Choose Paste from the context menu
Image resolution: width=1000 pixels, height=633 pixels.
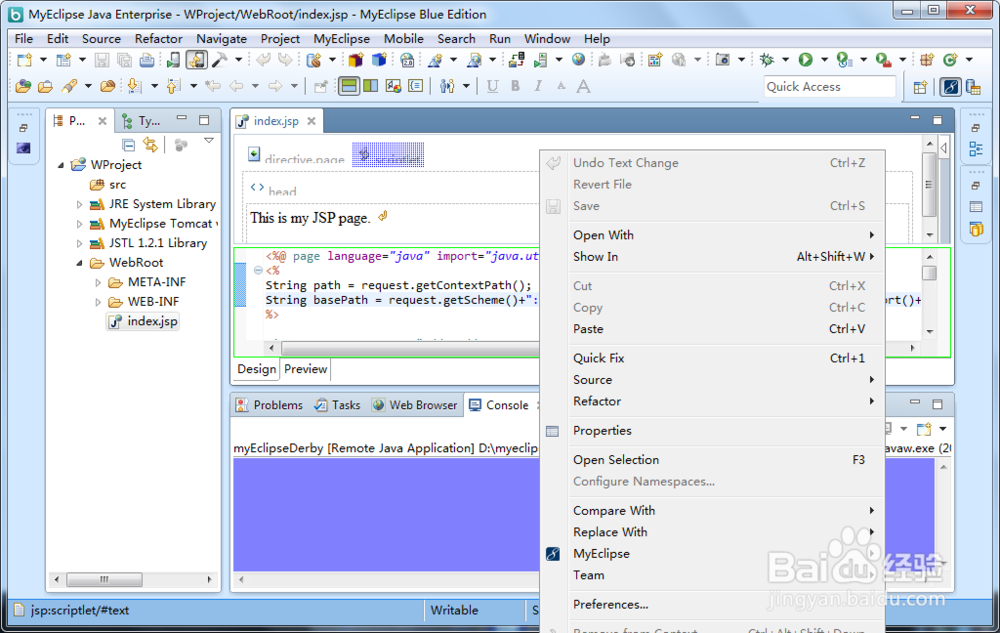coord(712,329)
